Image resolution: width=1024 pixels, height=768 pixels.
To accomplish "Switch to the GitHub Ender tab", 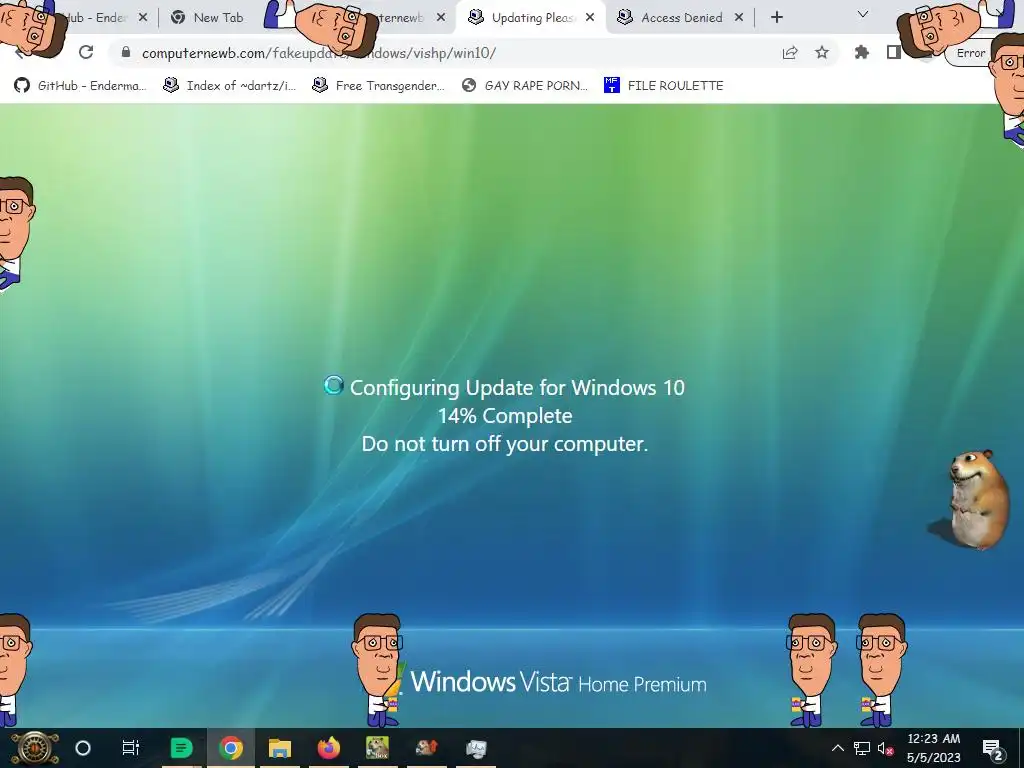I will (x=98, y=18).
